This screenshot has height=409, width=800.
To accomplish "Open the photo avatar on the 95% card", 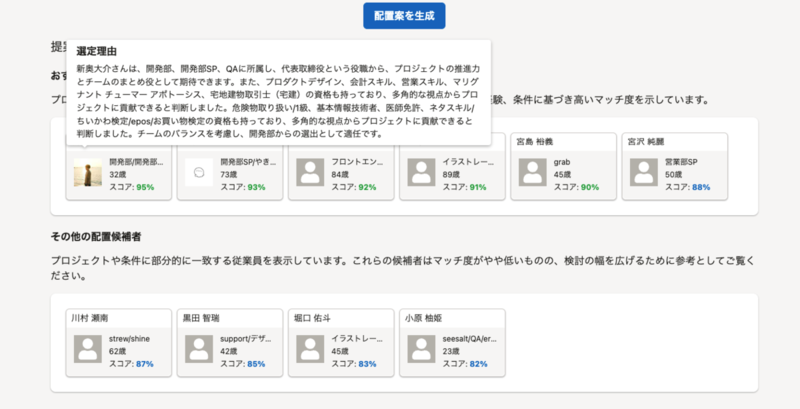I will (88, 172).
